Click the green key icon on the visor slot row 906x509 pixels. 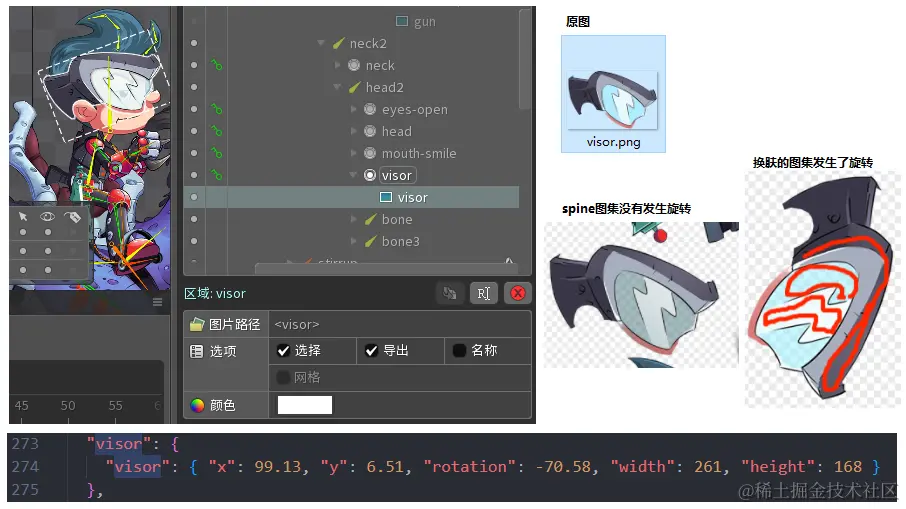pos(217,175)
